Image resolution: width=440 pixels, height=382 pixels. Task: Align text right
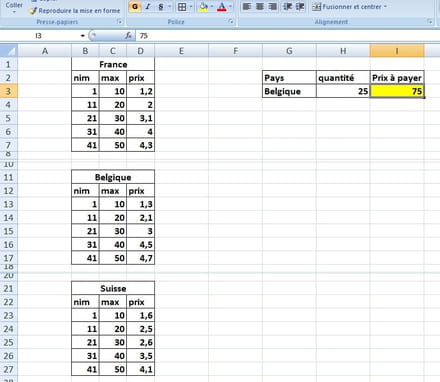(273, 7)
